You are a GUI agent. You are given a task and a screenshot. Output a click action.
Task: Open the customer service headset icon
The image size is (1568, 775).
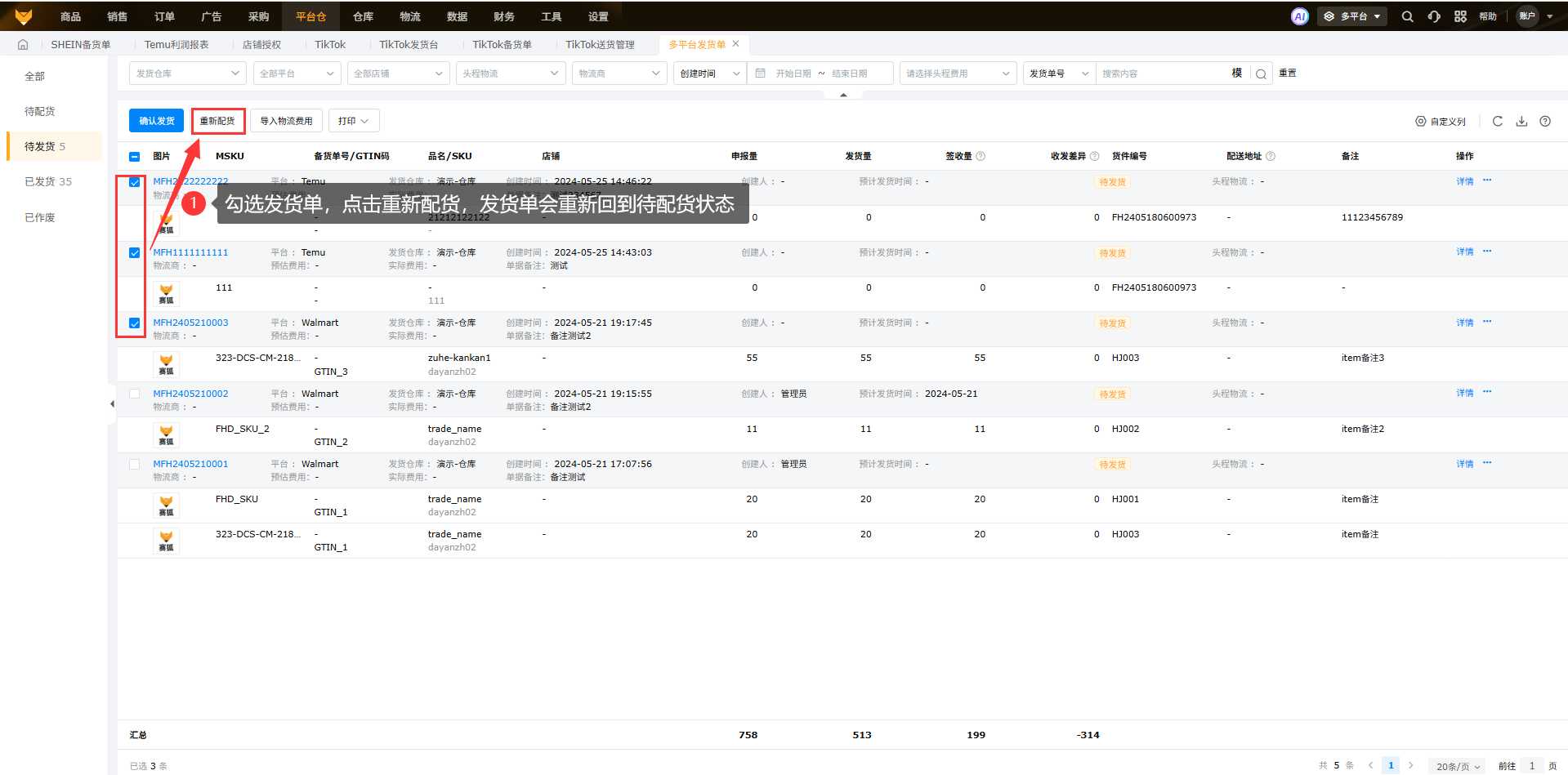[x=1434, y=16]
